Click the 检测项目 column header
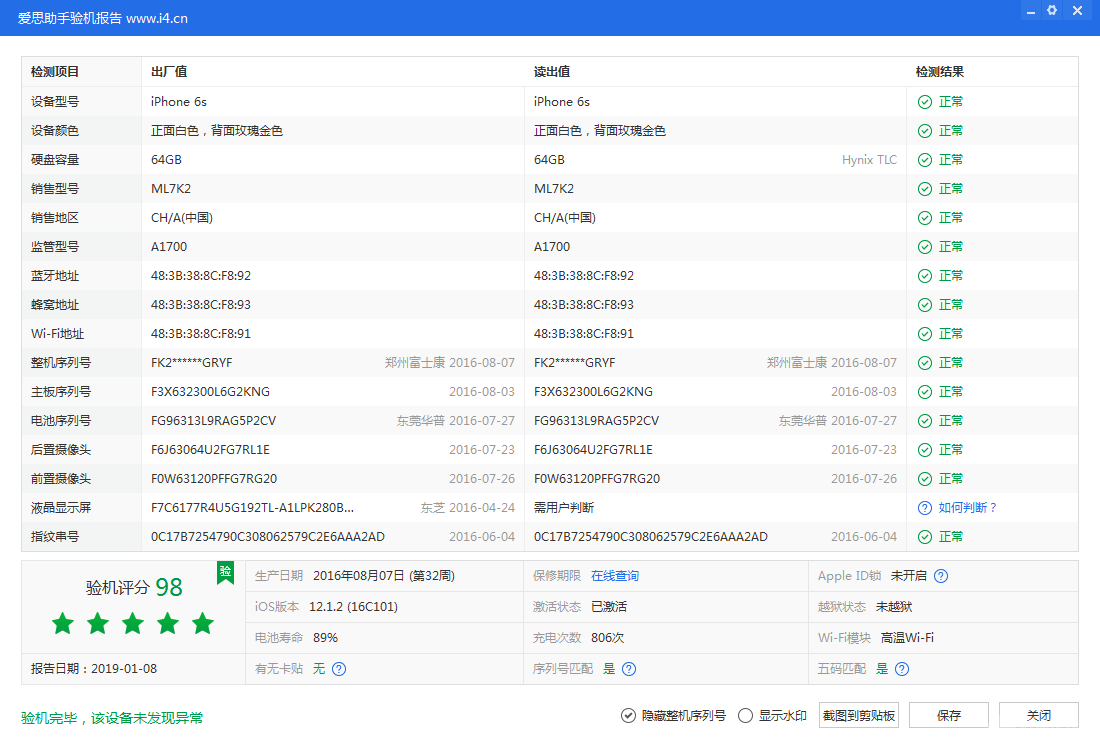The image size is (1100, 749). [x=55, y=72]
